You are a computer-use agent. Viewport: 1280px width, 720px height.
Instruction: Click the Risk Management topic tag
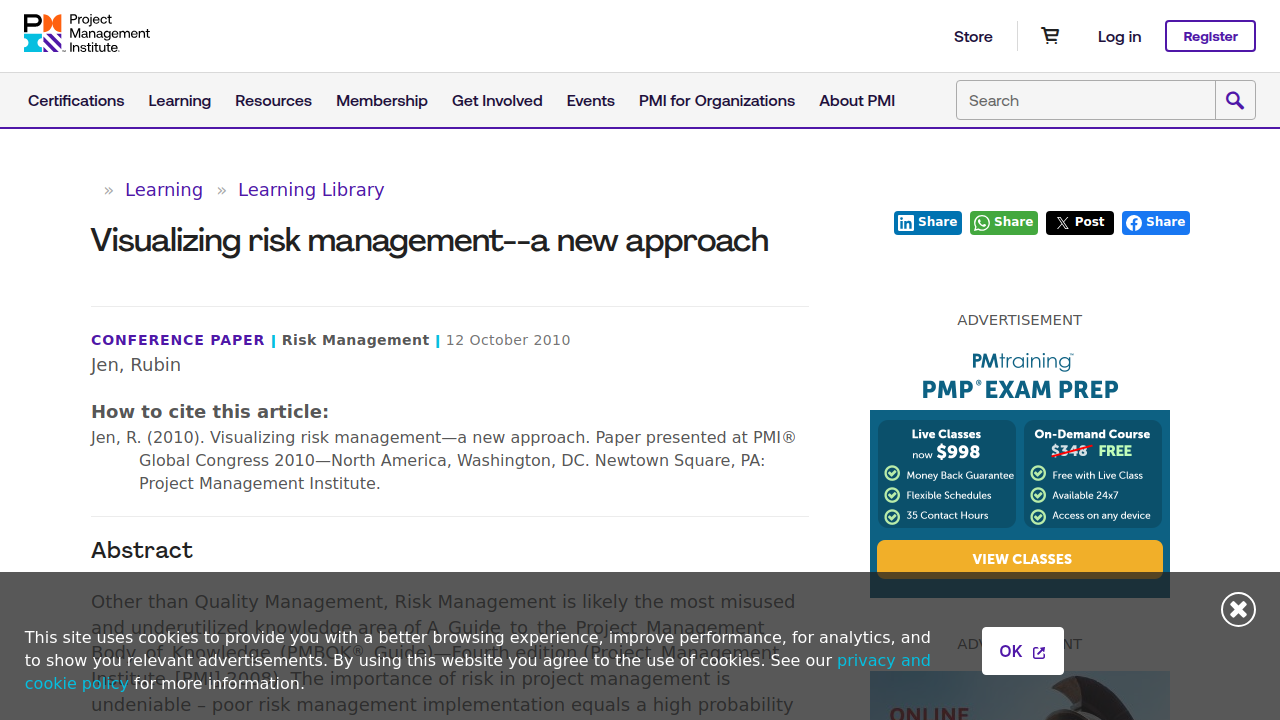point(356,340)
